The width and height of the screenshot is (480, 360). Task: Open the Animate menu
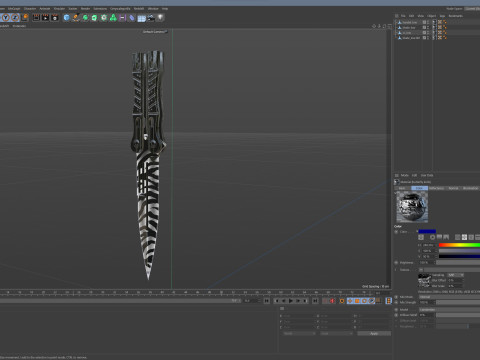point(45,8)
